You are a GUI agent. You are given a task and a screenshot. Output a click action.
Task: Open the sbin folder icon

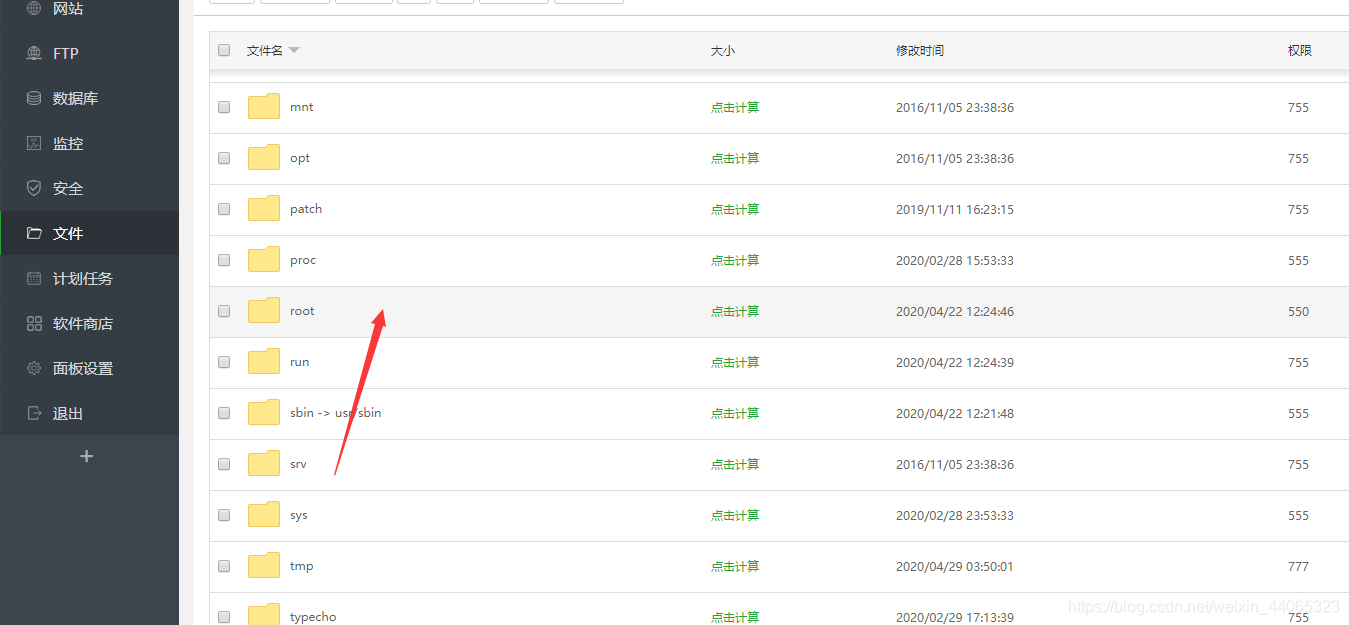264,413
